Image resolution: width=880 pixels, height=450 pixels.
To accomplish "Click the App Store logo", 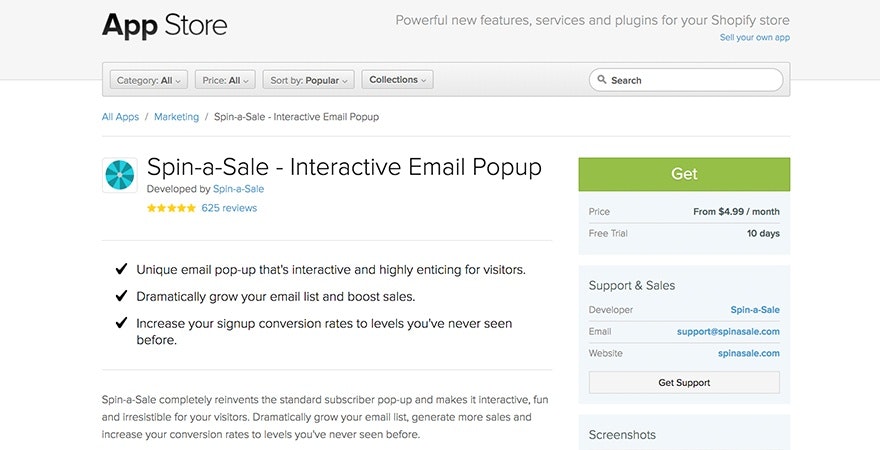I will click(x=165, y=25).
